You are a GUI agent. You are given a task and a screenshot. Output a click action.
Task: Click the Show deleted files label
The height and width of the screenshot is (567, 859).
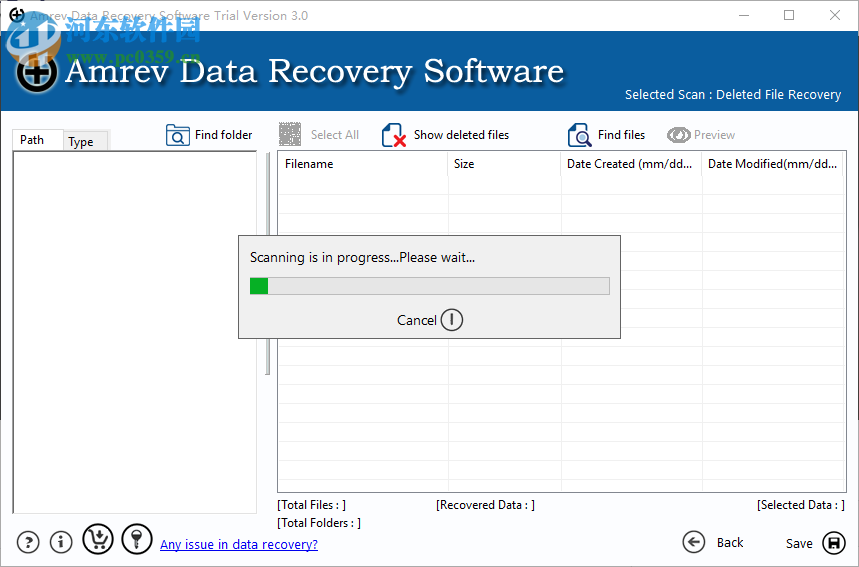tap(461, 135)
